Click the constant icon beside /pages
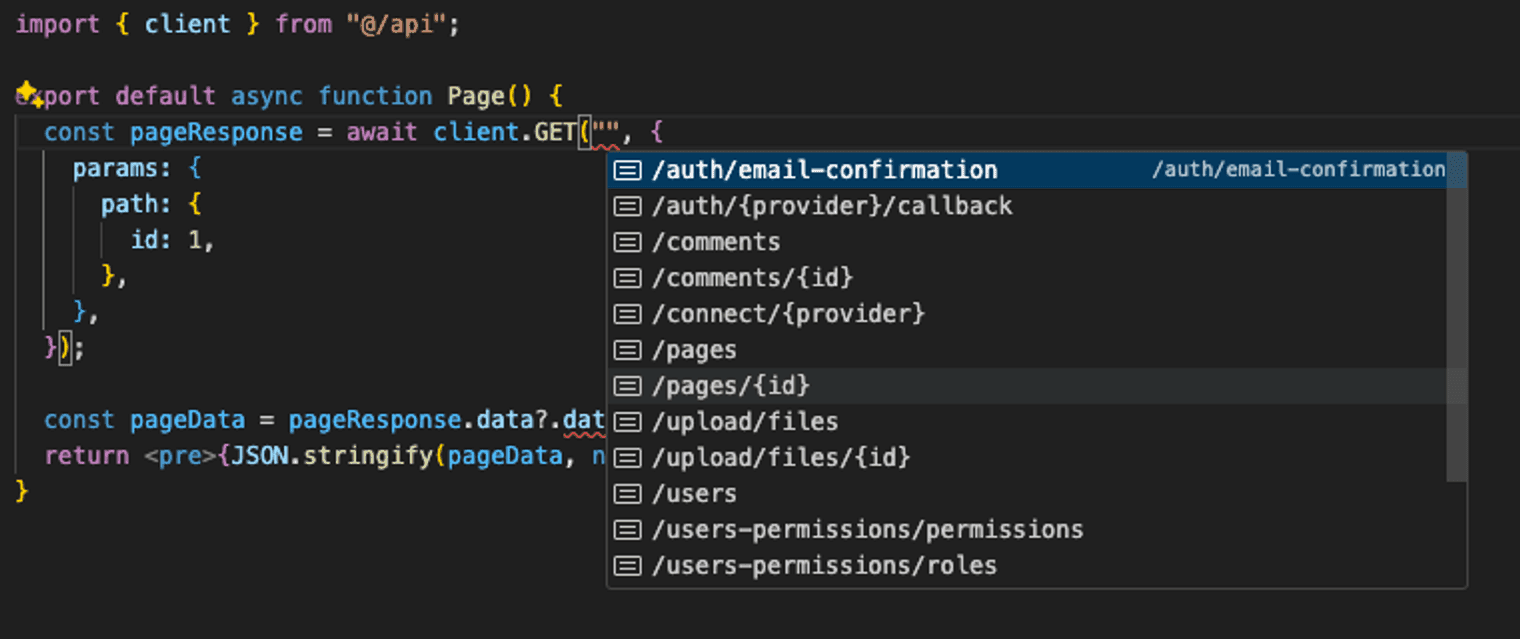 627,350
